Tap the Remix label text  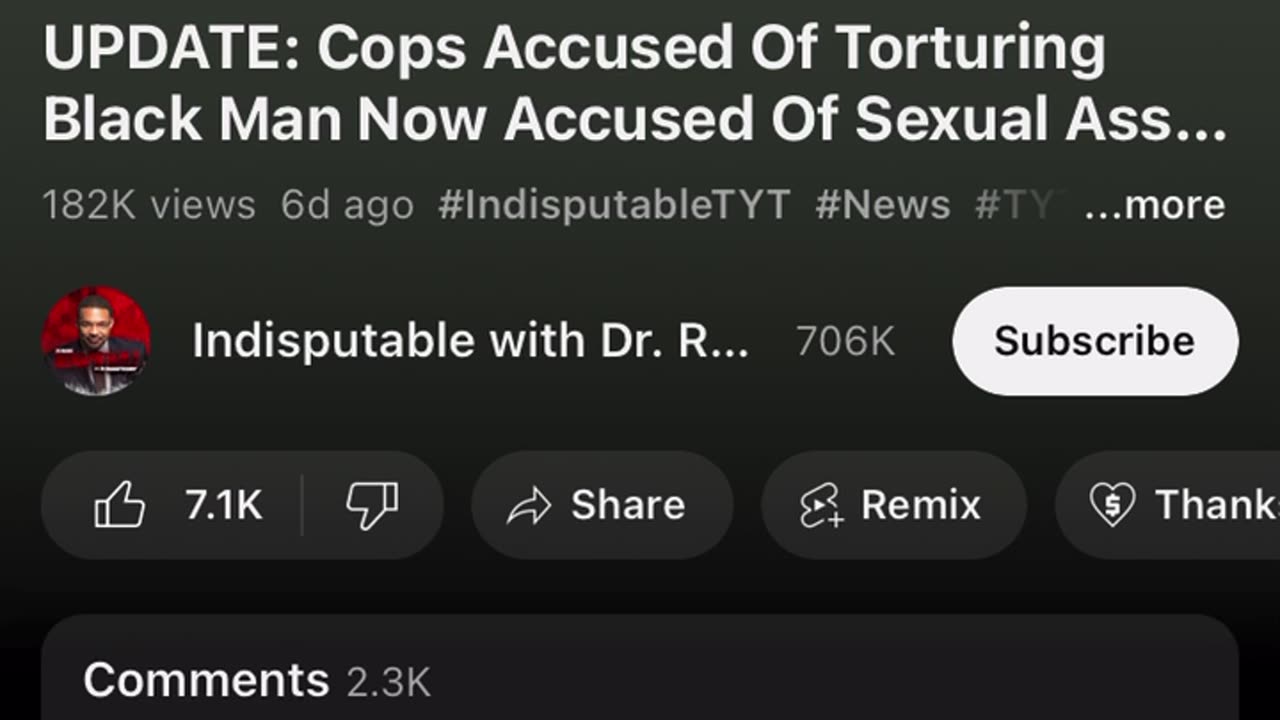point(921,505)
